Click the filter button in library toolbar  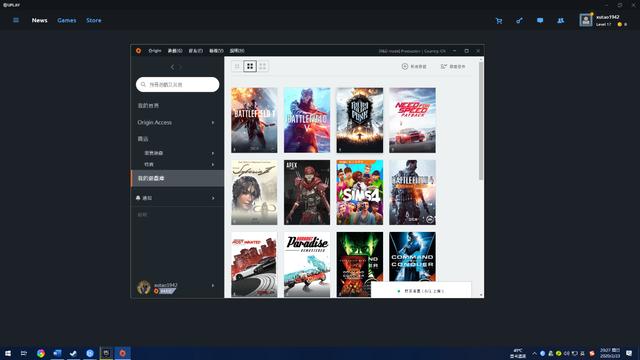453,66
